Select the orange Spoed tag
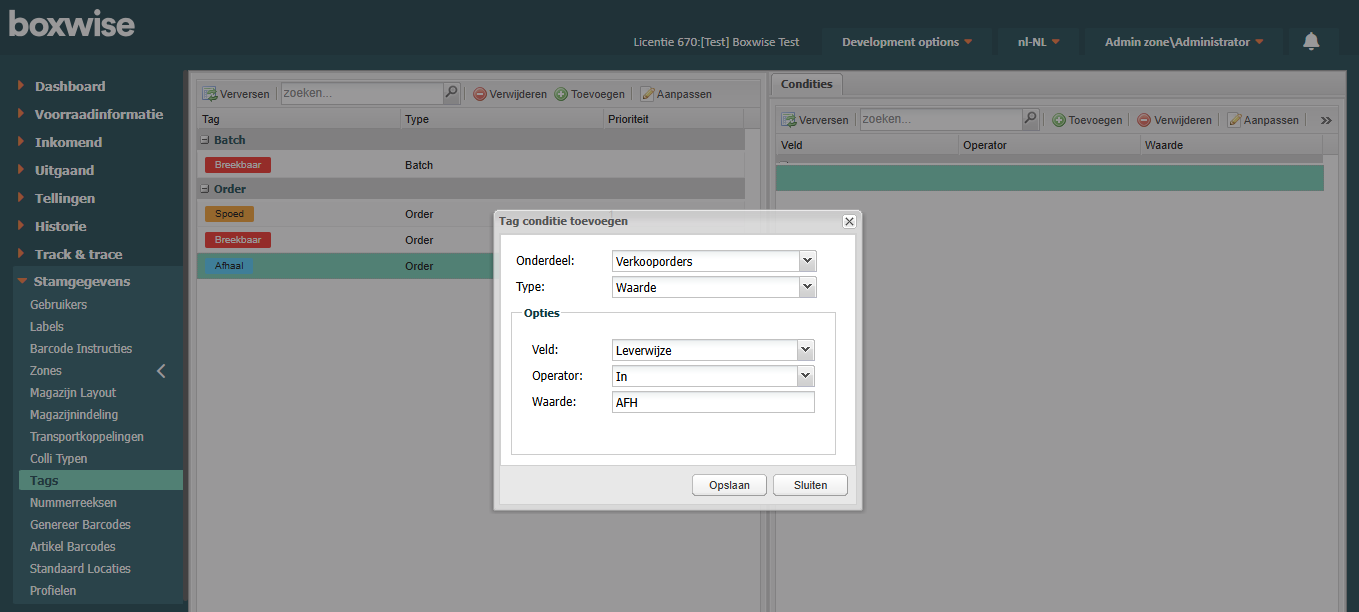 [x=229, y=214]
